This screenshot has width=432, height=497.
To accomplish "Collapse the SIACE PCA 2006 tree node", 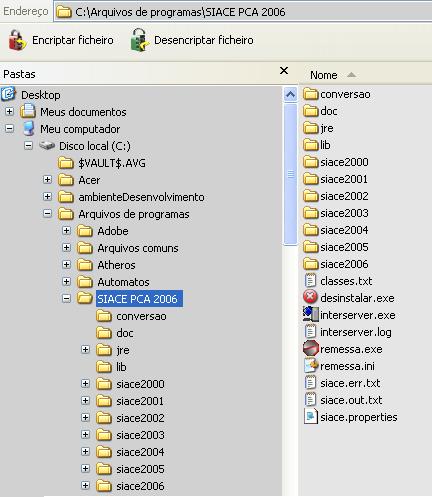I will pos(67,298).
